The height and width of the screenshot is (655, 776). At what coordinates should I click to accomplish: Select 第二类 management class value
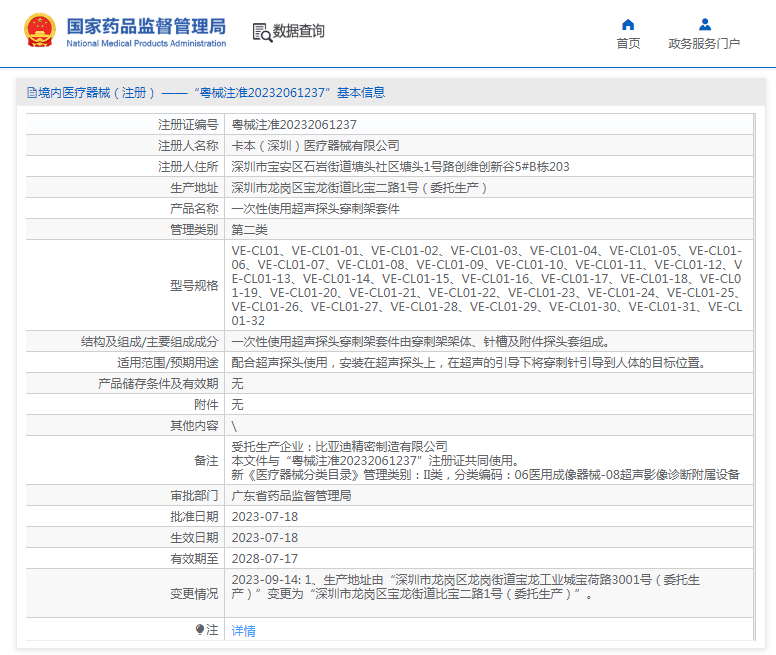[x=249, y=230]
